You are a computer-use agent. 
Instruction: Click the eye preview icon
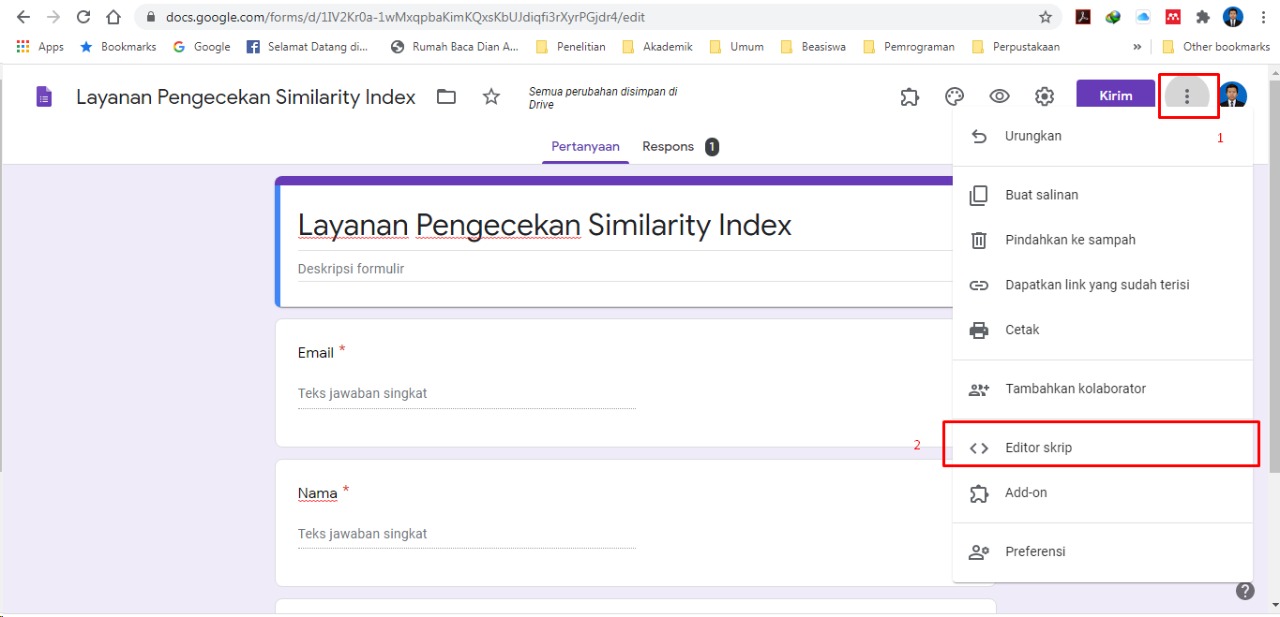tap(999, 97)
